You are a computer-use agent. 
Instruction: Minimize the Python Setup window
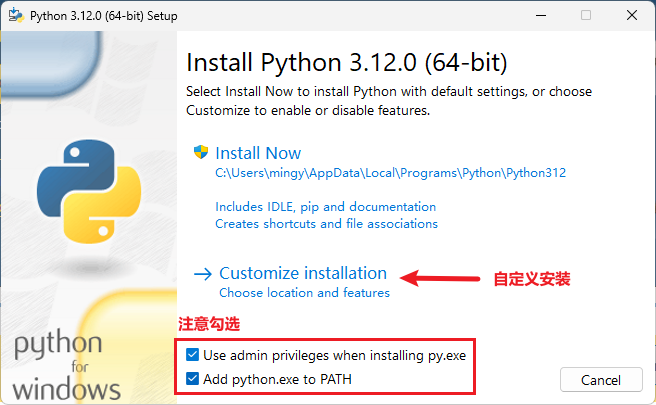pyautogui.click(x=539, y=16)
